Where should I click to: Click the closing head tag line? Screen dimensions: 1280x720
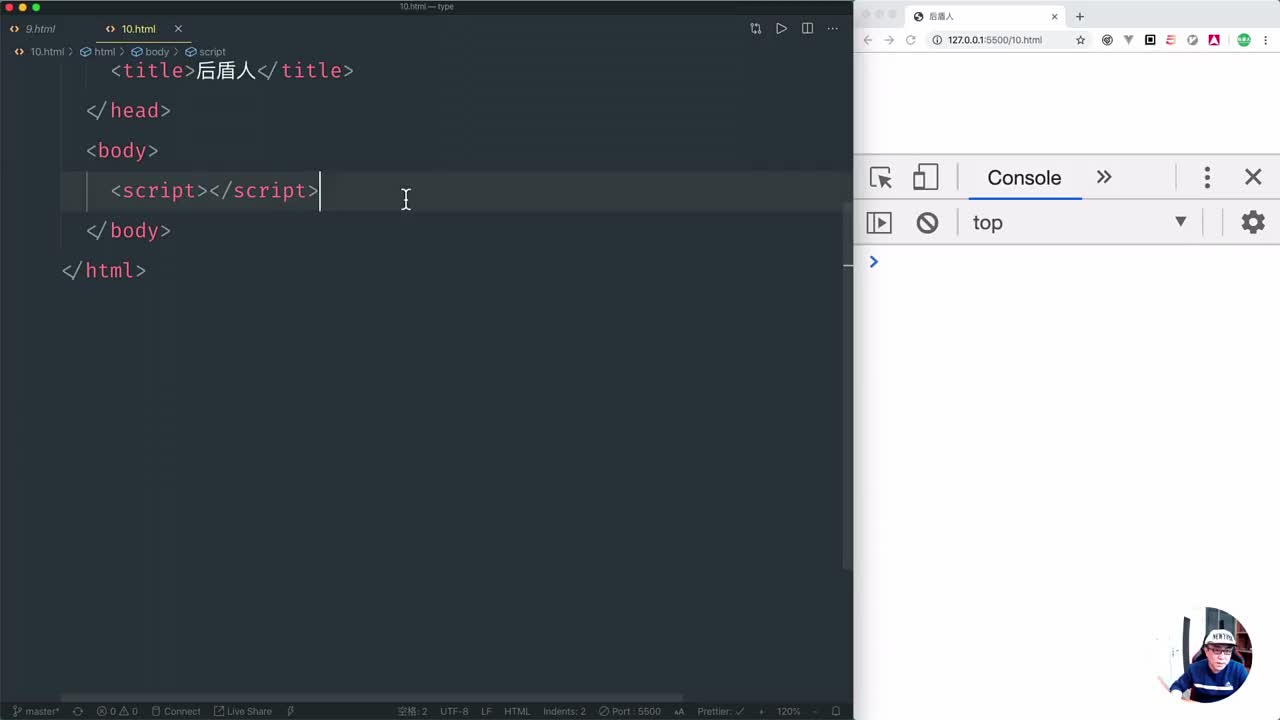(x=128, y=110)
